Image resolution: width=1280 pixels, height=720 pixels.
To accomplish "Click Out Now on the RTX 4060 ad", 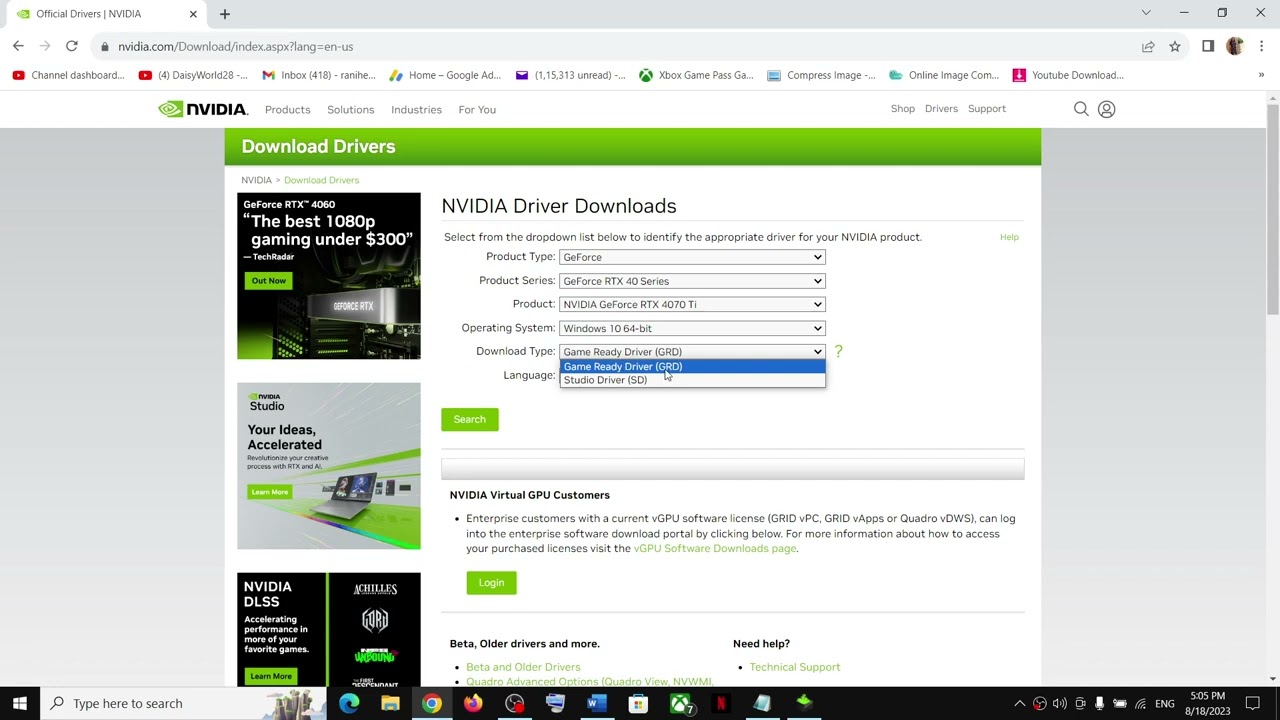I will pyautogui.click(x=269, y=281).
